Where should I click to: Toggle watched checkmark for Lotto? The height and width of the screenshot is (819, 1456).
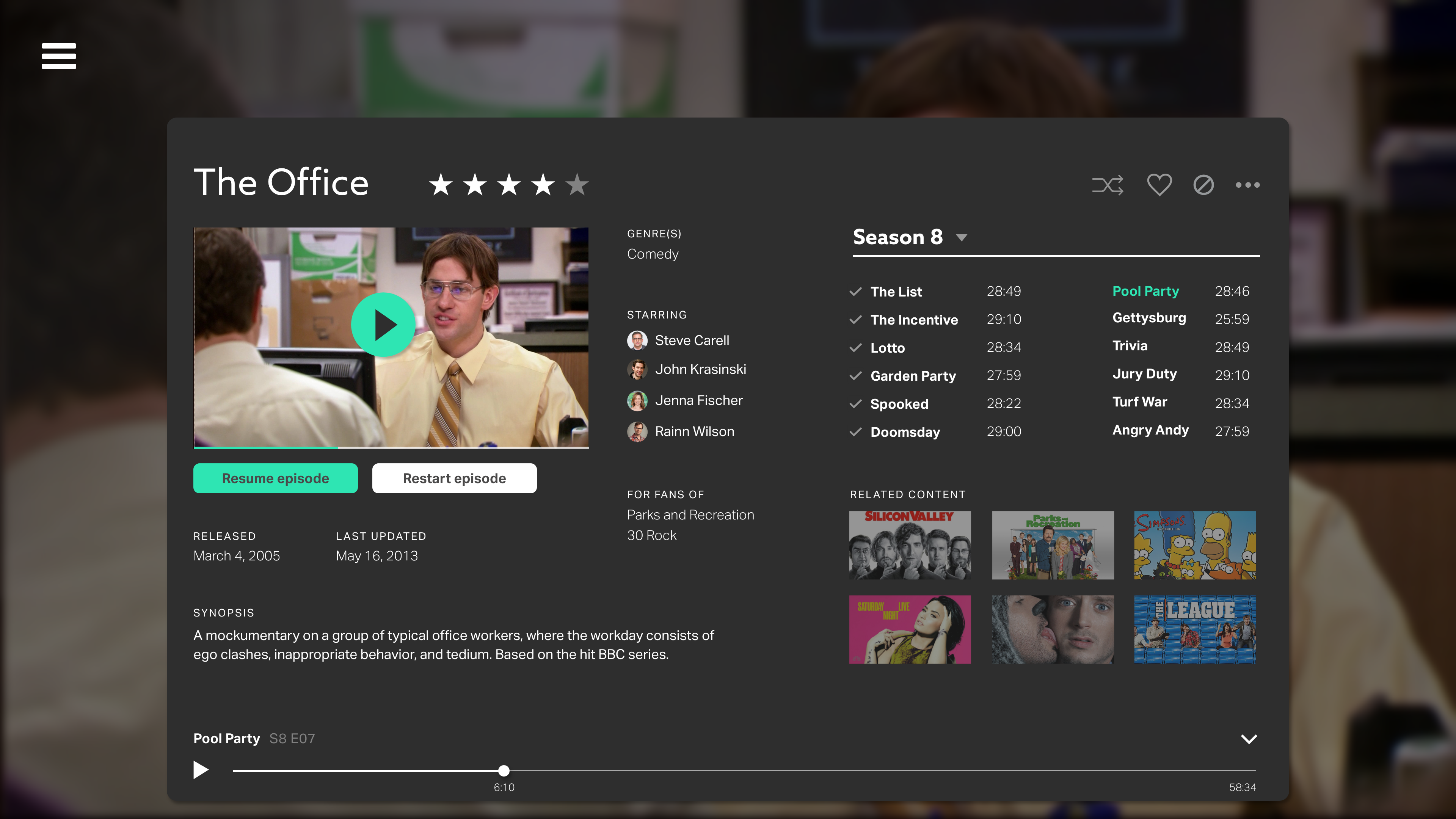click(x=856, y=348)
